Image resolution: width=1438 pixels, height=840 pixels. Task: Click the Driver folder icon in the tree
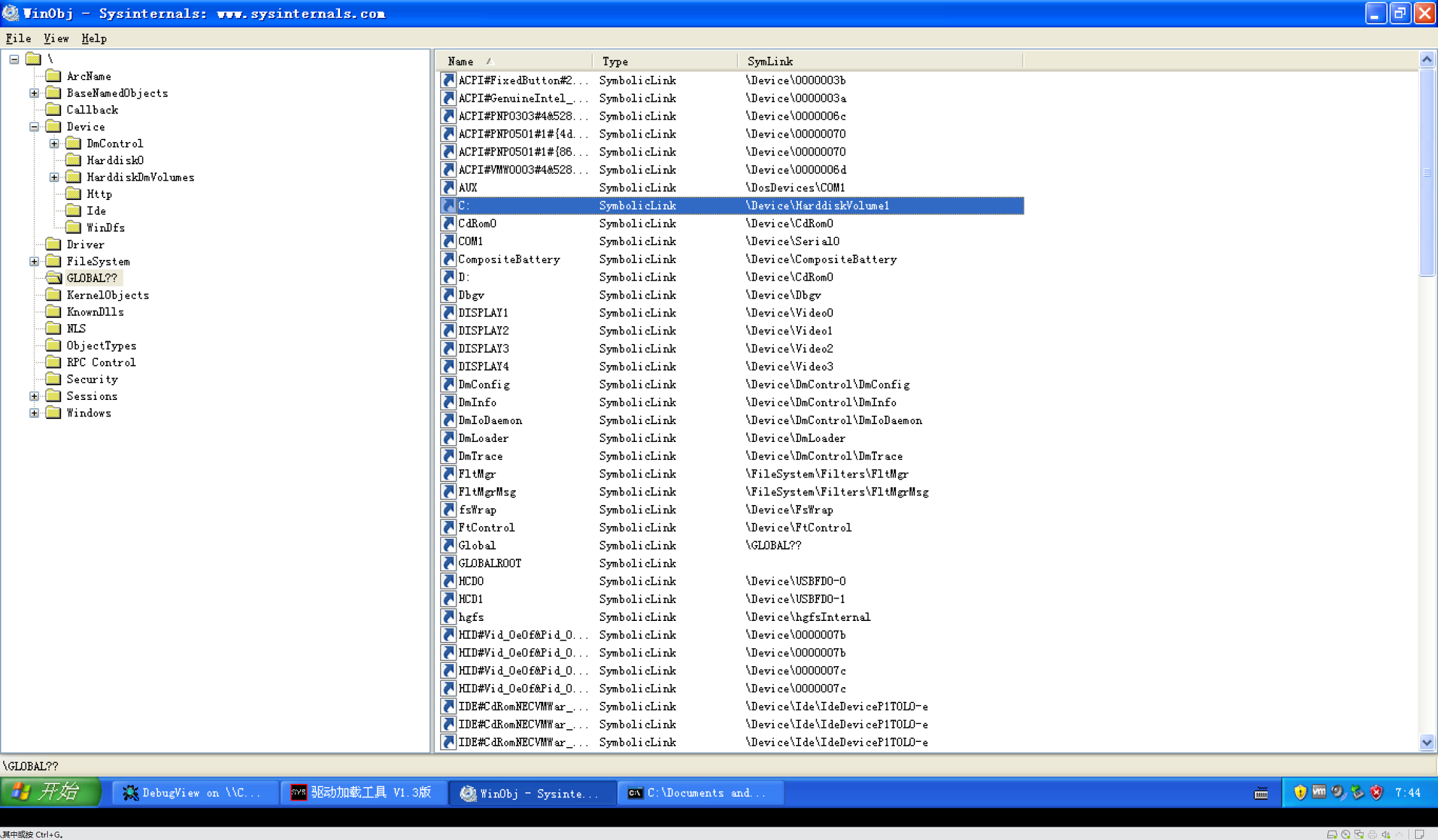(53, 244)
